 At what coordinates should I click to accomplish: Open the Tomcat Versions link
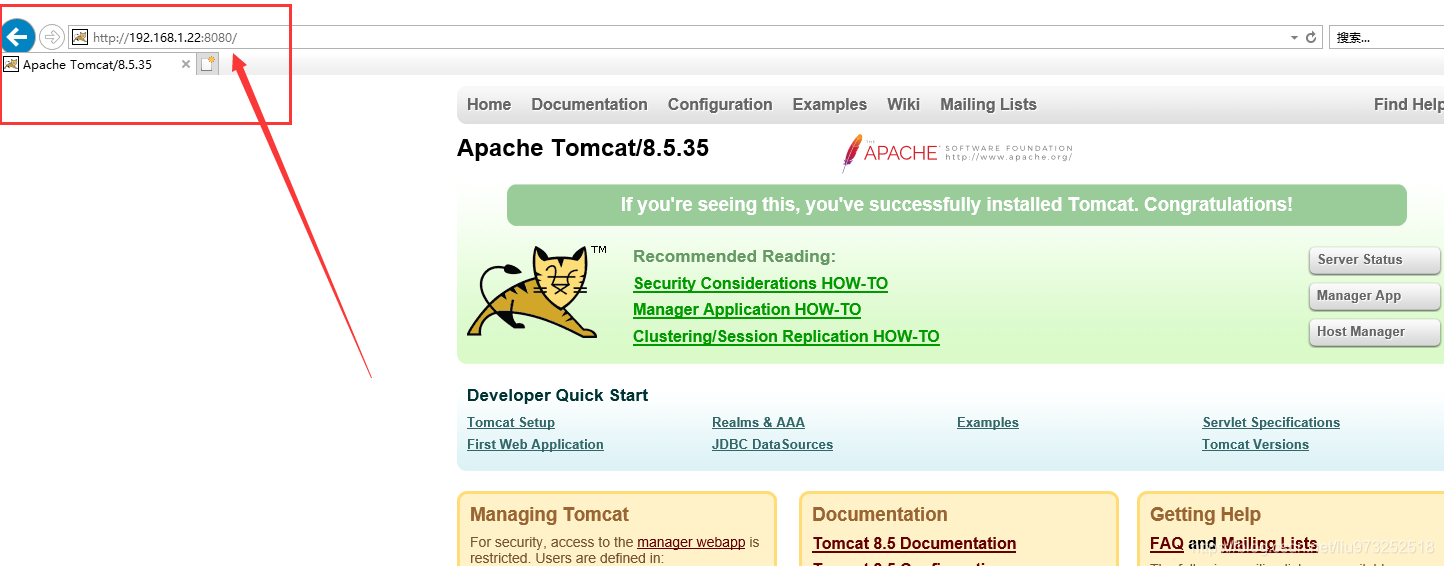tap(1255, 444)
